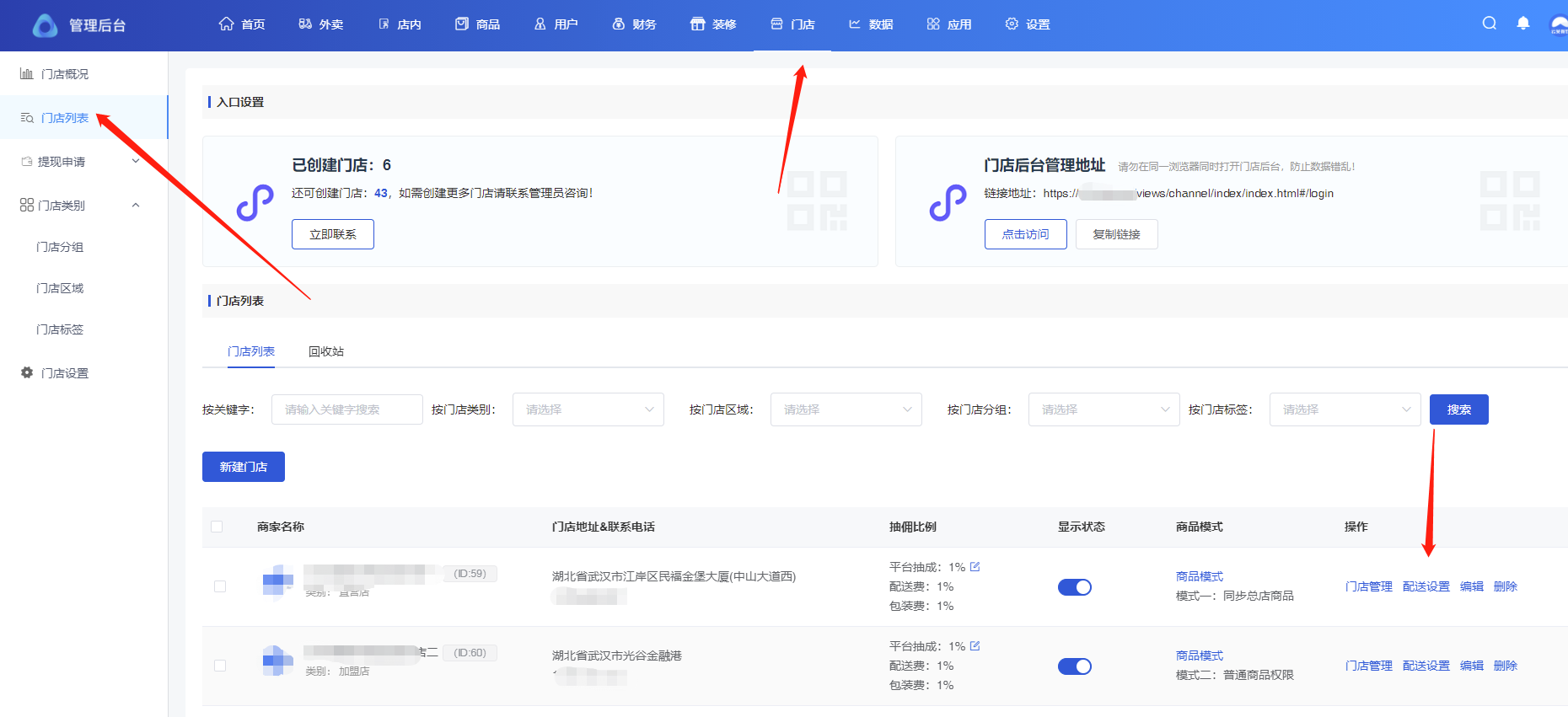Viewport: 1568px width, 717px height.
Task: Click the 复制链接 button
Action: tap(1116, 234)
